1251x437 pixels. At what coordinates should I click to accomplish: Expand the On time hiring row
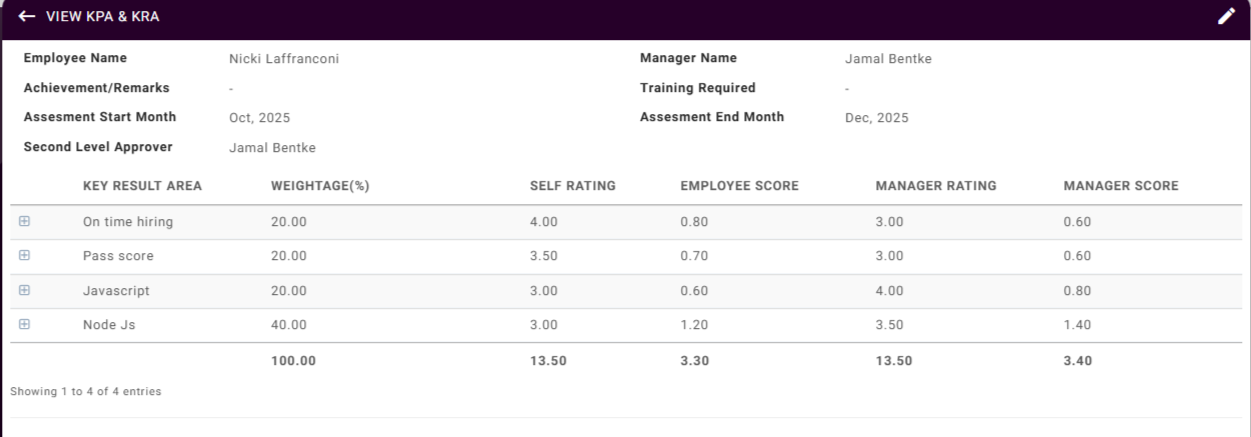coord(25,222)
